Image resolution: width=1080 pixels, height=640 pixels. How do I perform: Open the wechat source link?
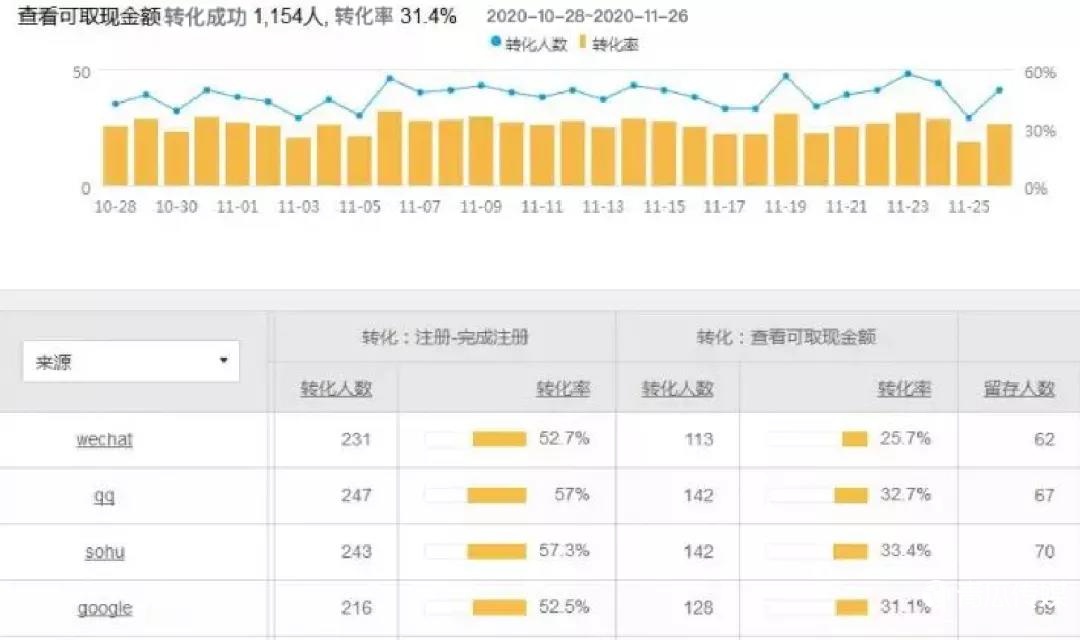(104, 439)
